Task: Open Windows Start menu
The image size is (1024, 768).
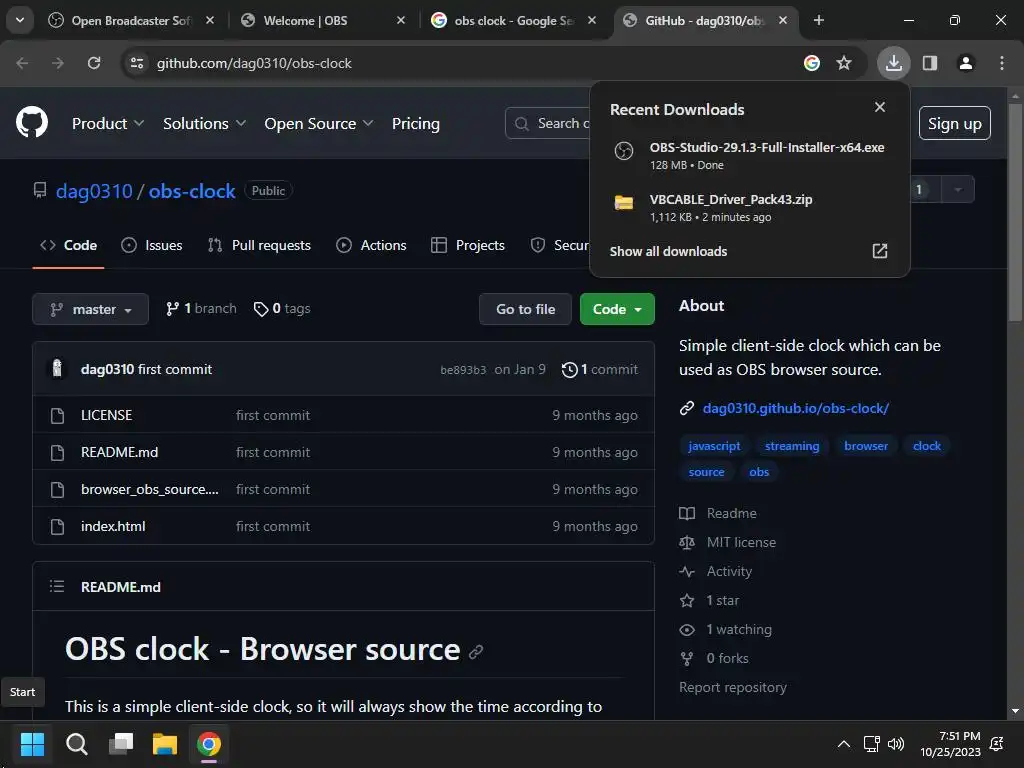Action: coord(32,744)
